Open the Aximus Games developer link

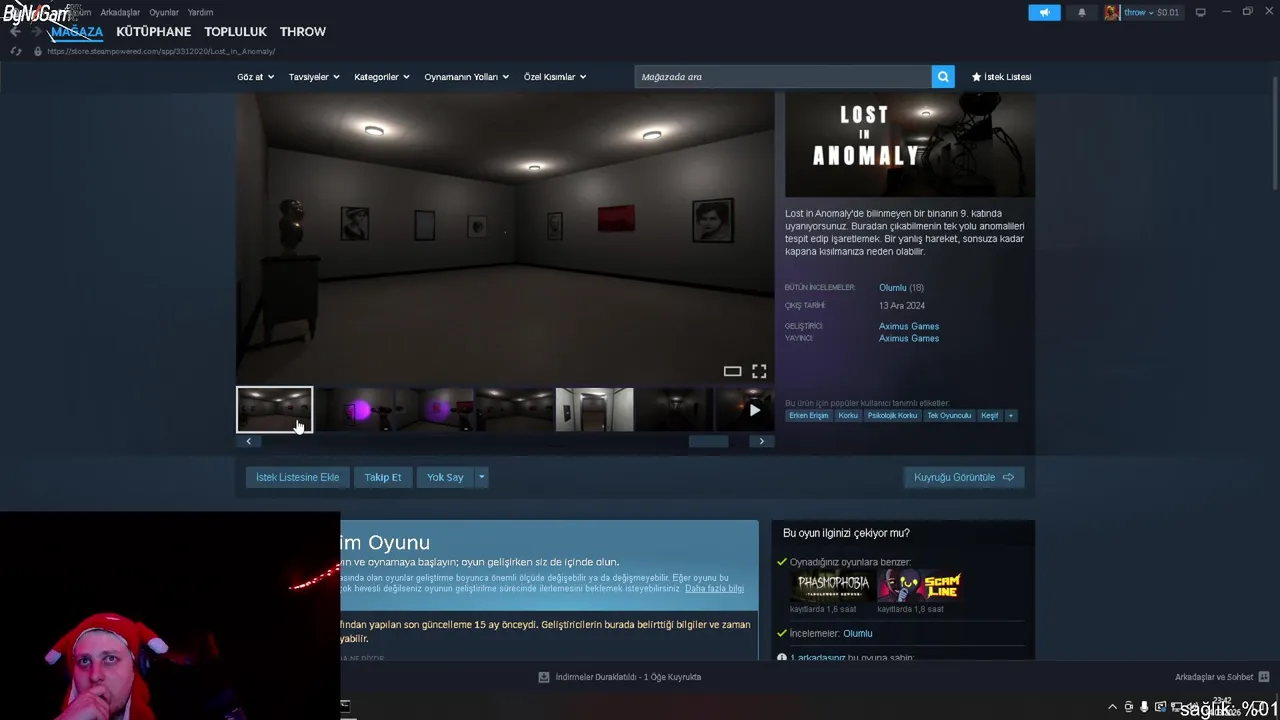[909, 326]
